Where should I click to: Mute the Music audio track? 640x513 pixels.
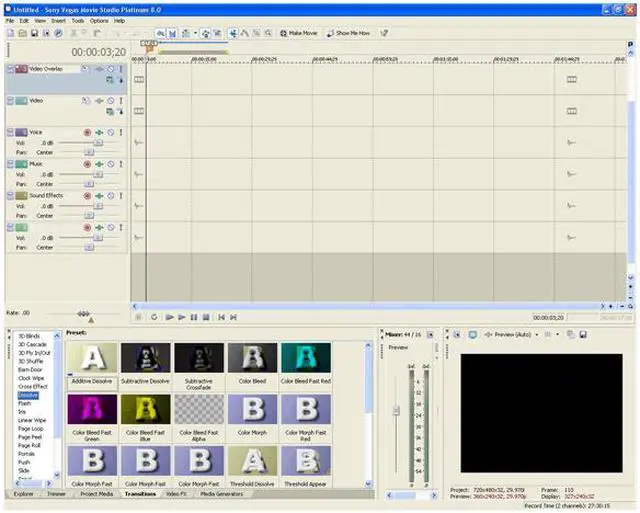[110, 164]
